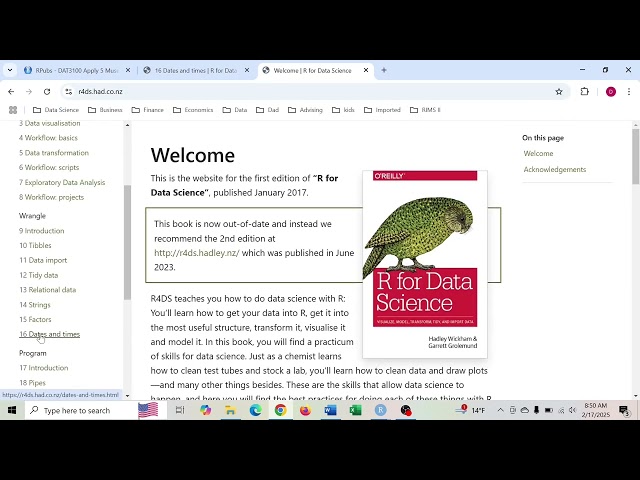Open the 16 Dates and times chapter
Image resolution: width=640 pixels, height=480 pixels.
tap(49, 334)
